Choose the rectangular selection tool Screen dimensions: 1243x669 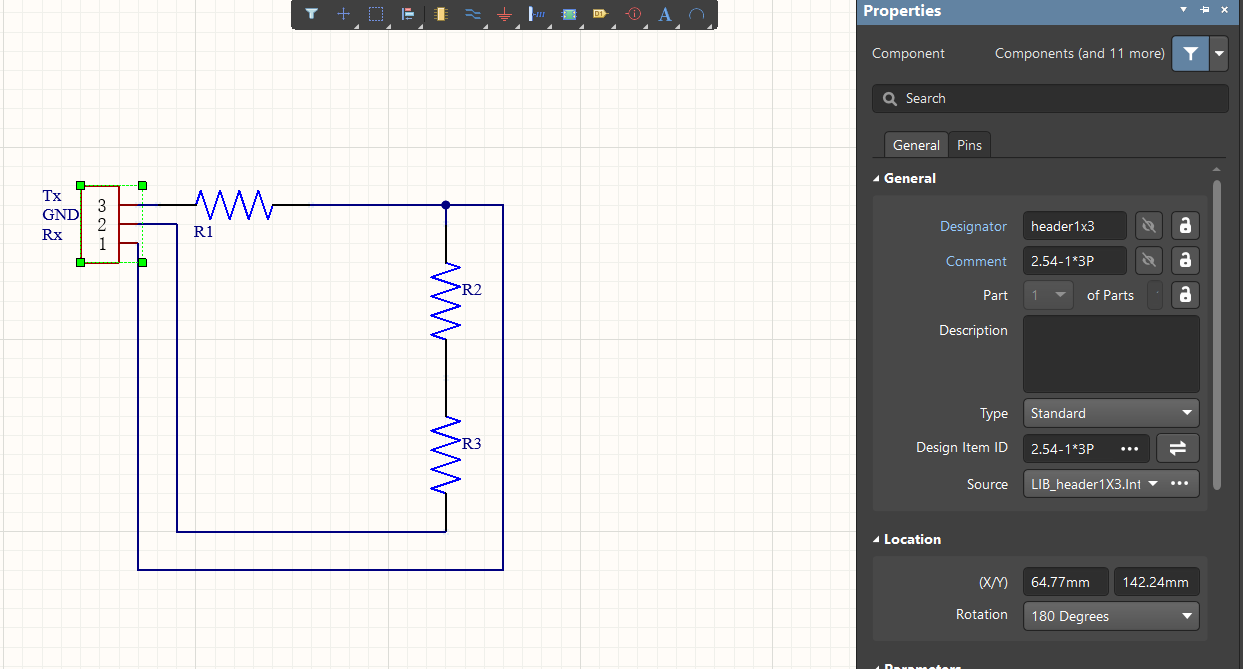point(376,14)
